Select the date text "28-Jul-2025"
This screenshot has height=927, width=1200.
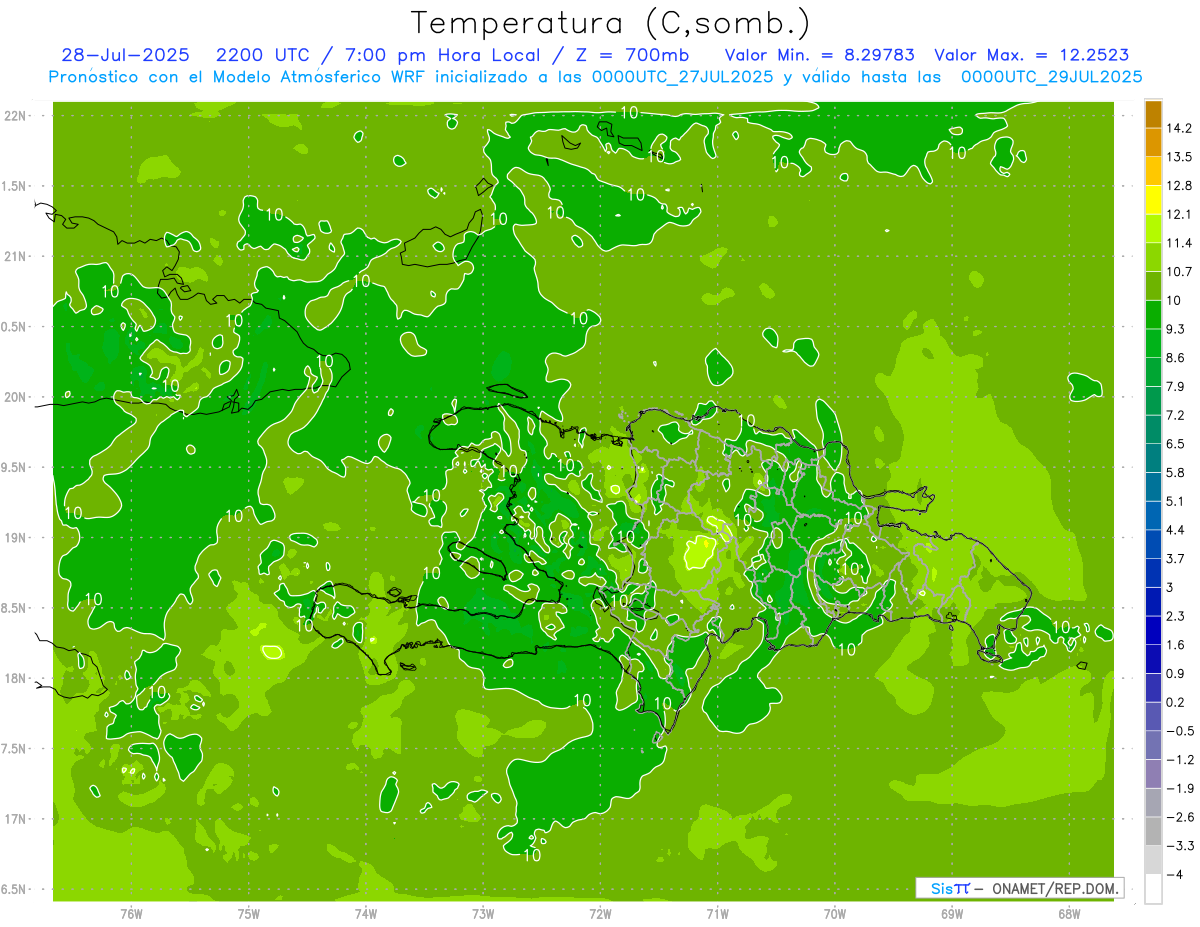coord(127,55)
